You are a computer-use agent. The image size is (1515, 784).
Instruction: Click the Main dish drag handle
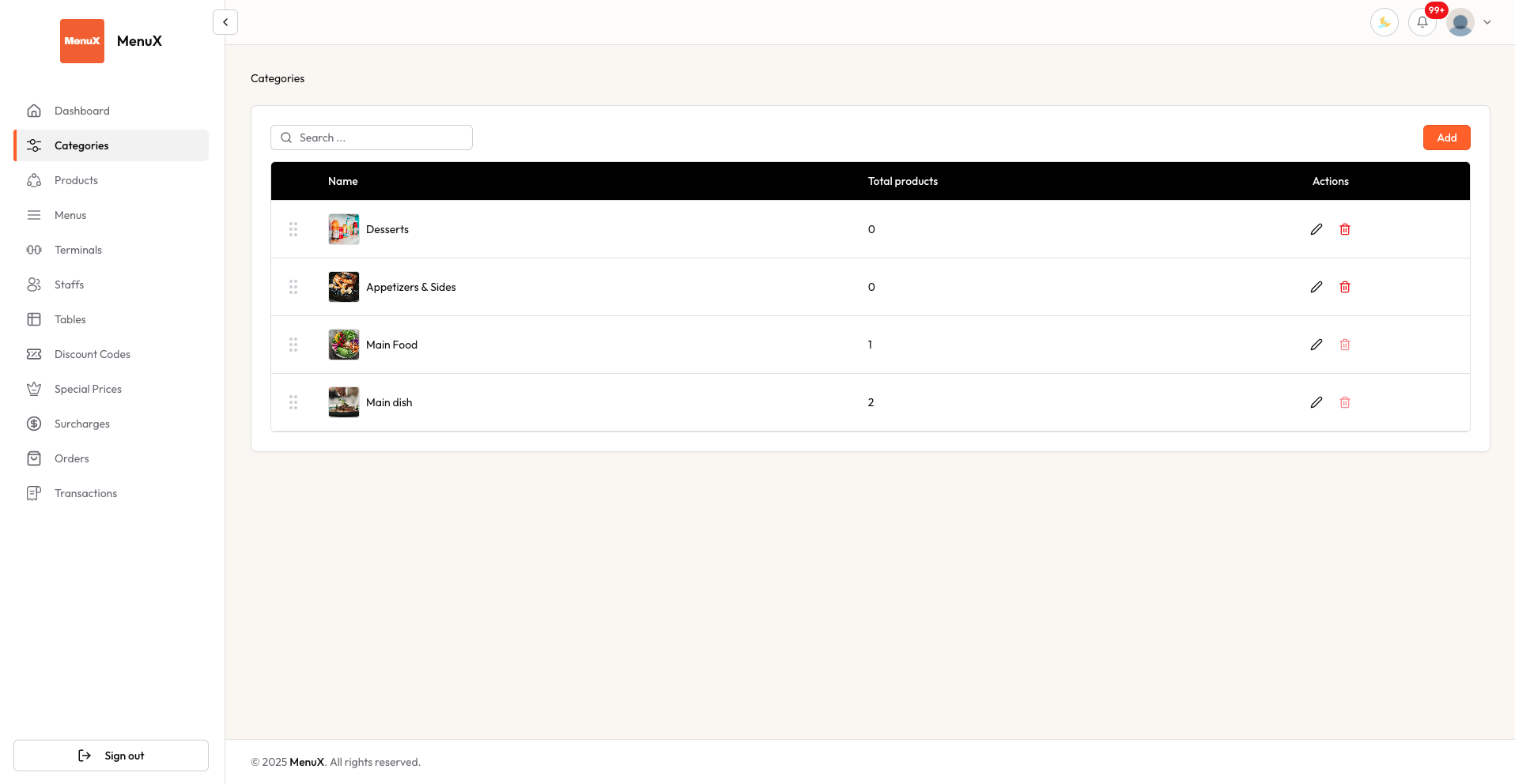pos(293,402)
